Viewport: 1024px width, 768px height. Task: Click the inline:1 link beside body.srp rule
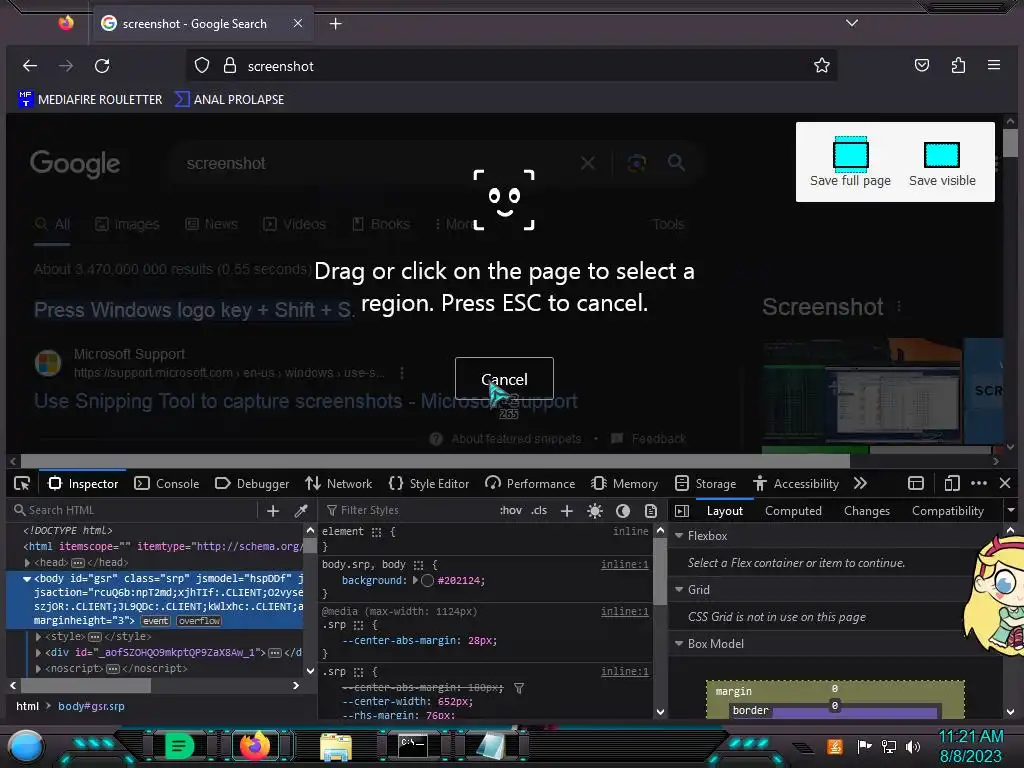pos(624,564)
